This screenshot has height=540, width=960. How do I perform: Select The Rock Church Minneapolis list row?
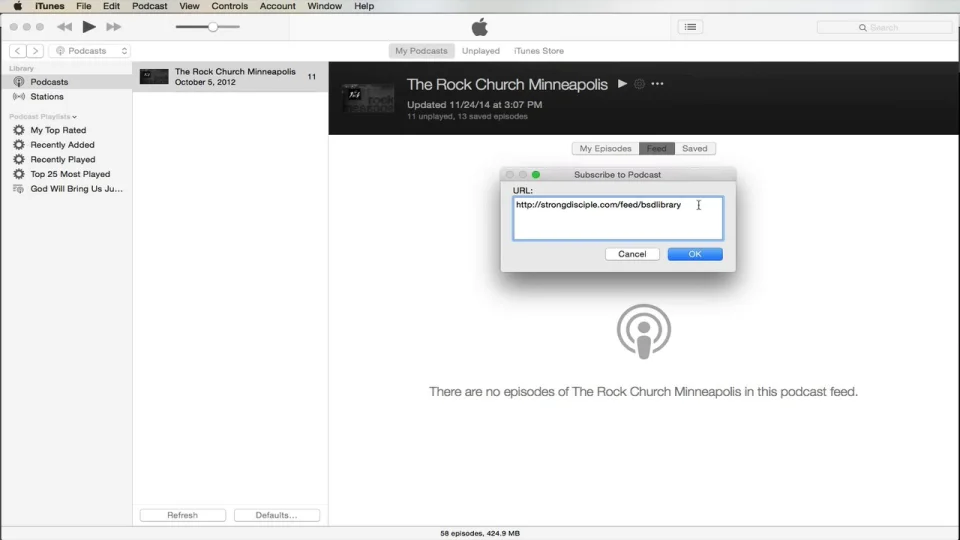pos(230,77)
